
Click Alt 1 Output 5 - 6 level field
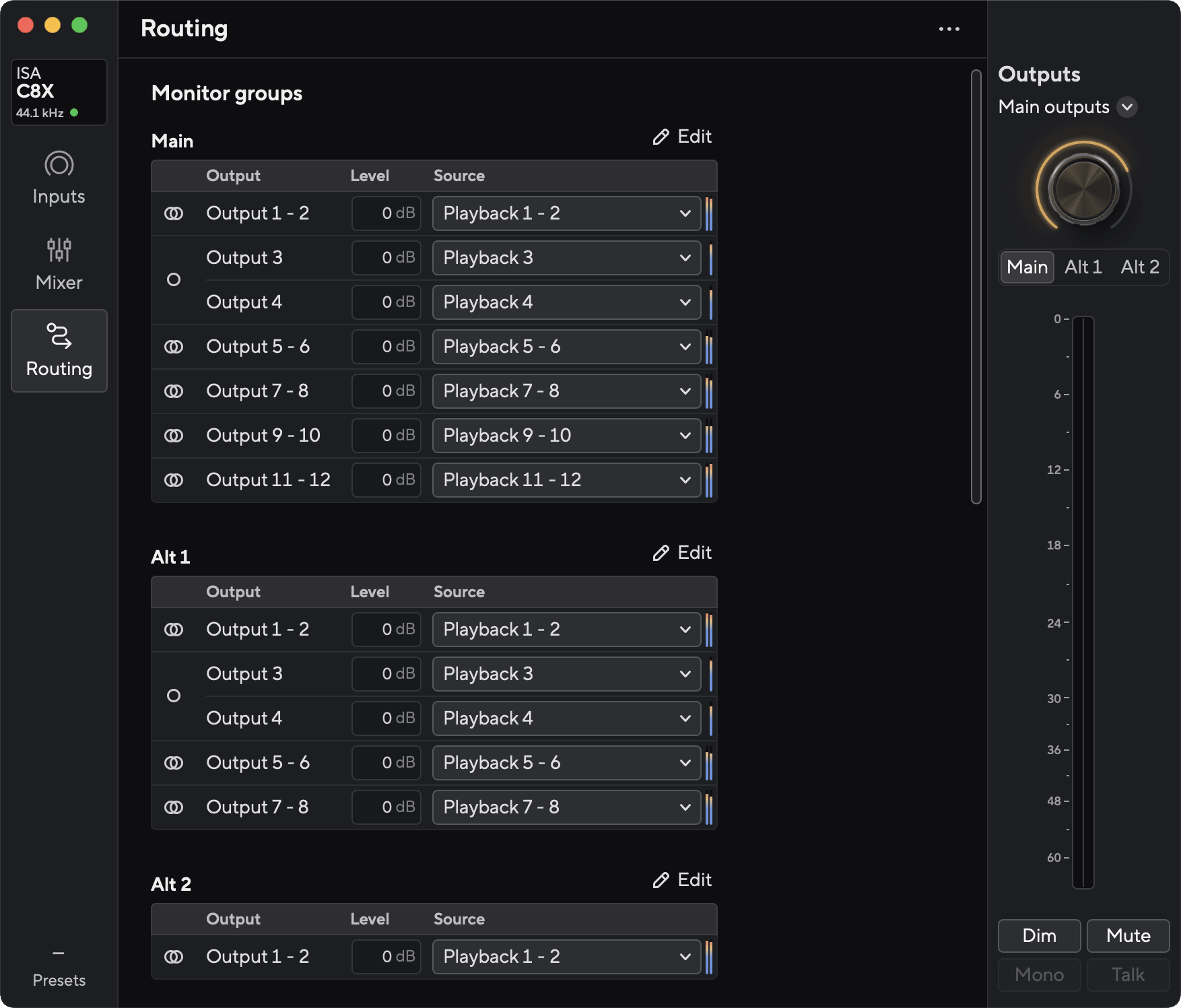coord(386,763)
